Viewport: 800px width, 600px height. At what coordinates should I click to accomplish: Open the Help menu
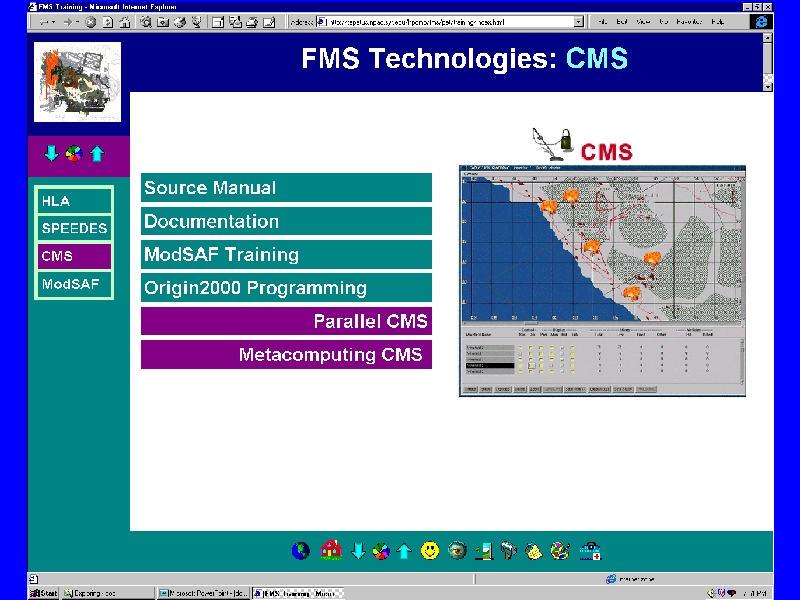717,22
